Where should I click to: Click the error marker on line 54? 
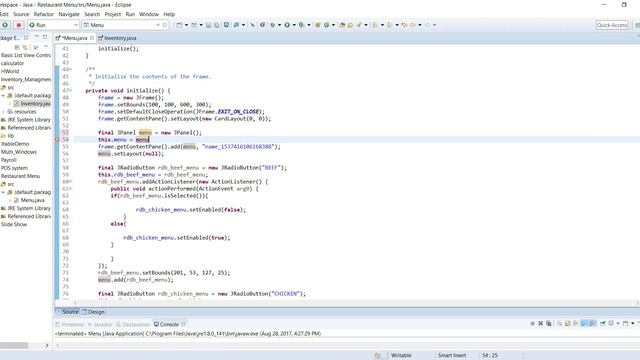[x=57, y=140]
